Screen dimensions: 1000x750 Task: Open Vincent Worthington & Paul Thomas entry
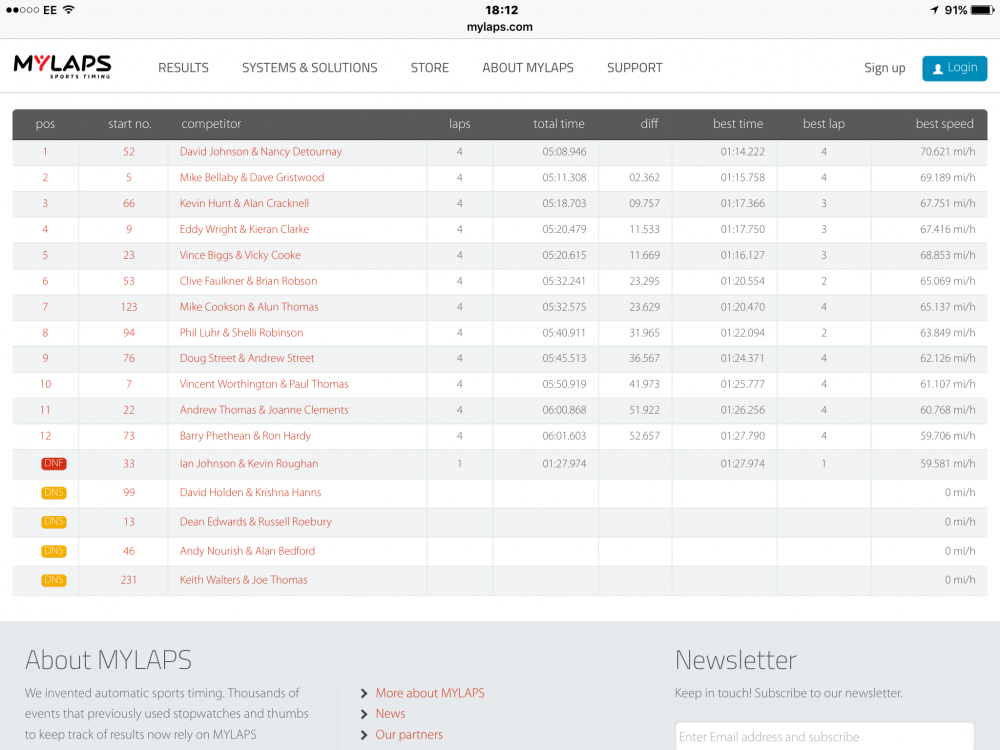[264, 384]
